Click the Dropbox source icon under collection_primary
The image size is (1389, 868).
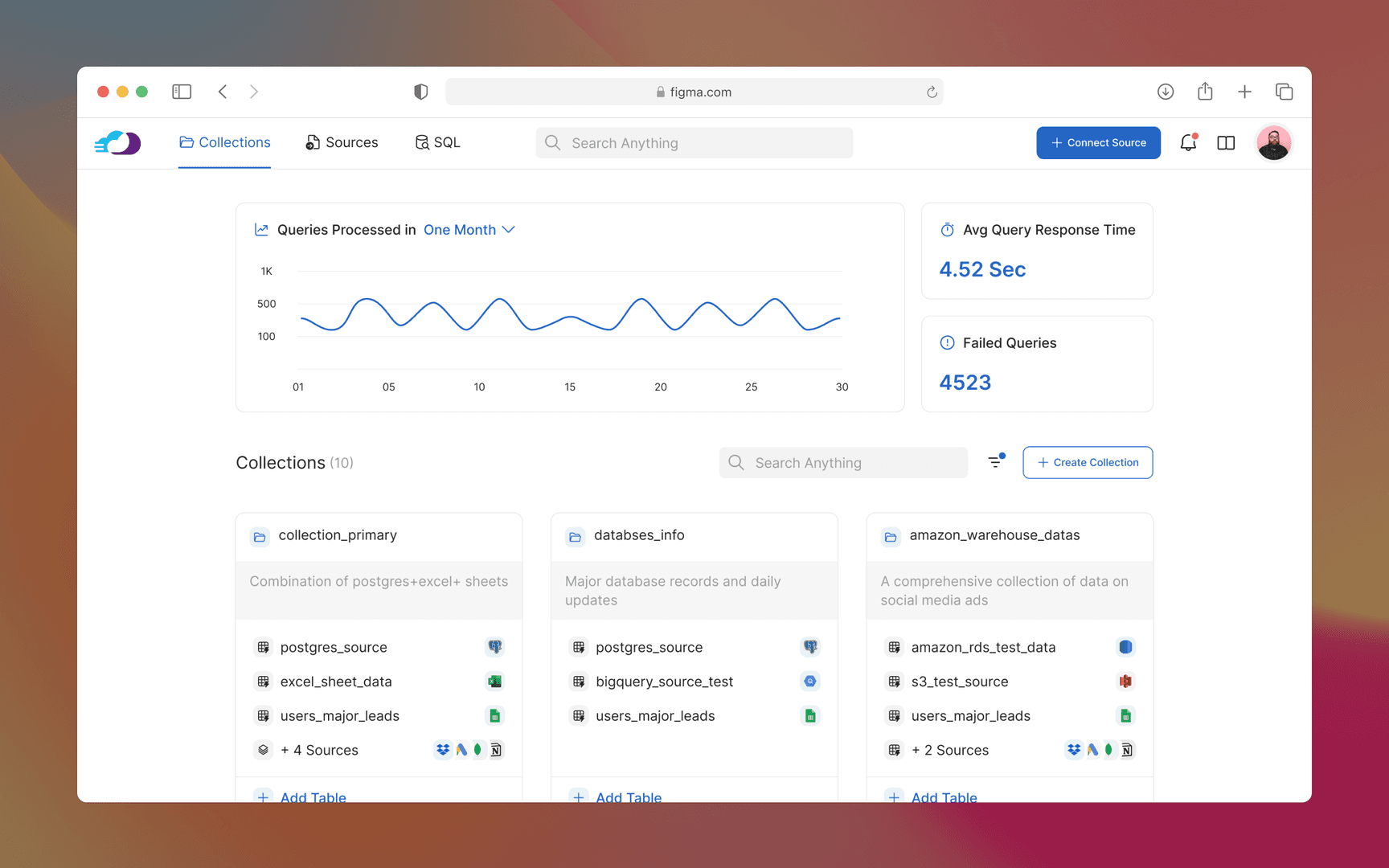pyautogui.click(x=443, y=750)
